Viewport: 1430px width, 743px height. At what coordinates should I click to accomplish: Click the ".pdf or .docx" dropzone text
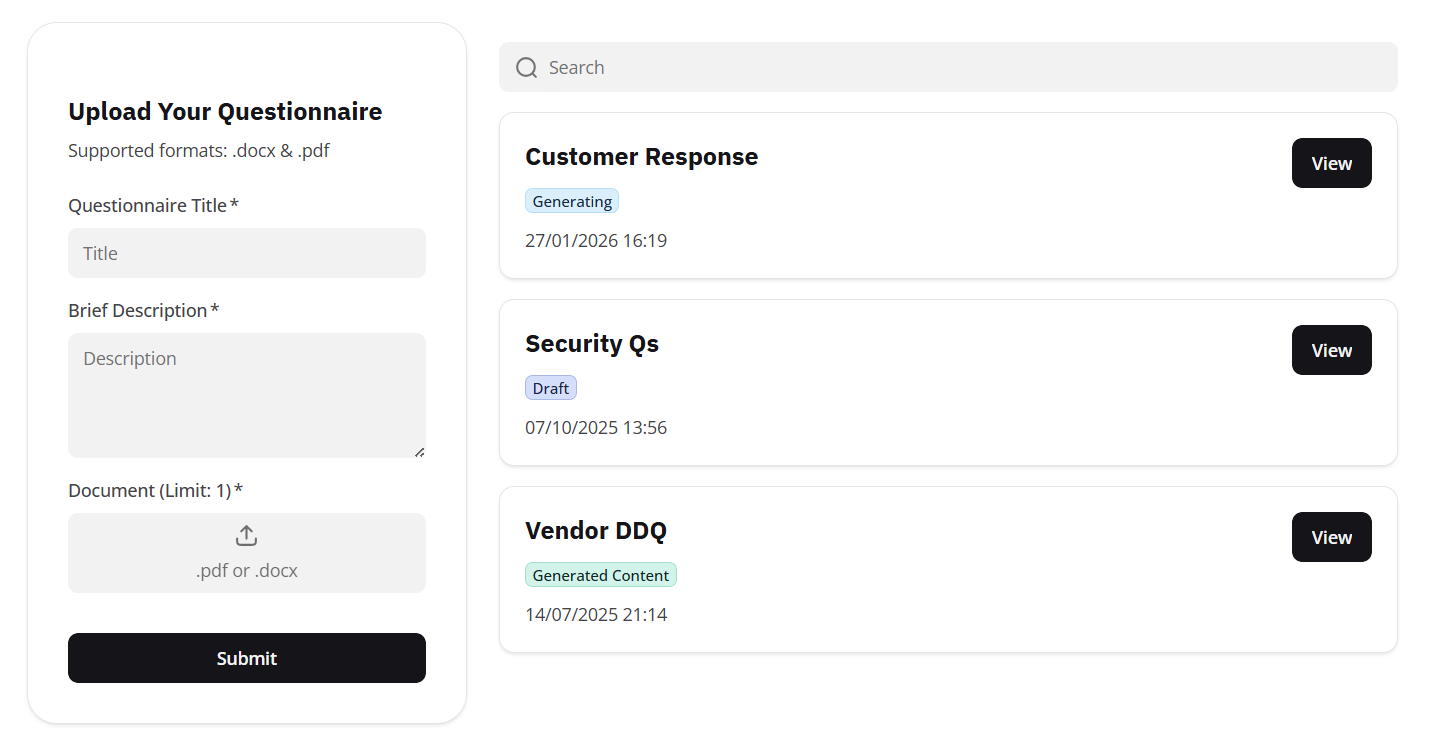click(x=247, y=571)
